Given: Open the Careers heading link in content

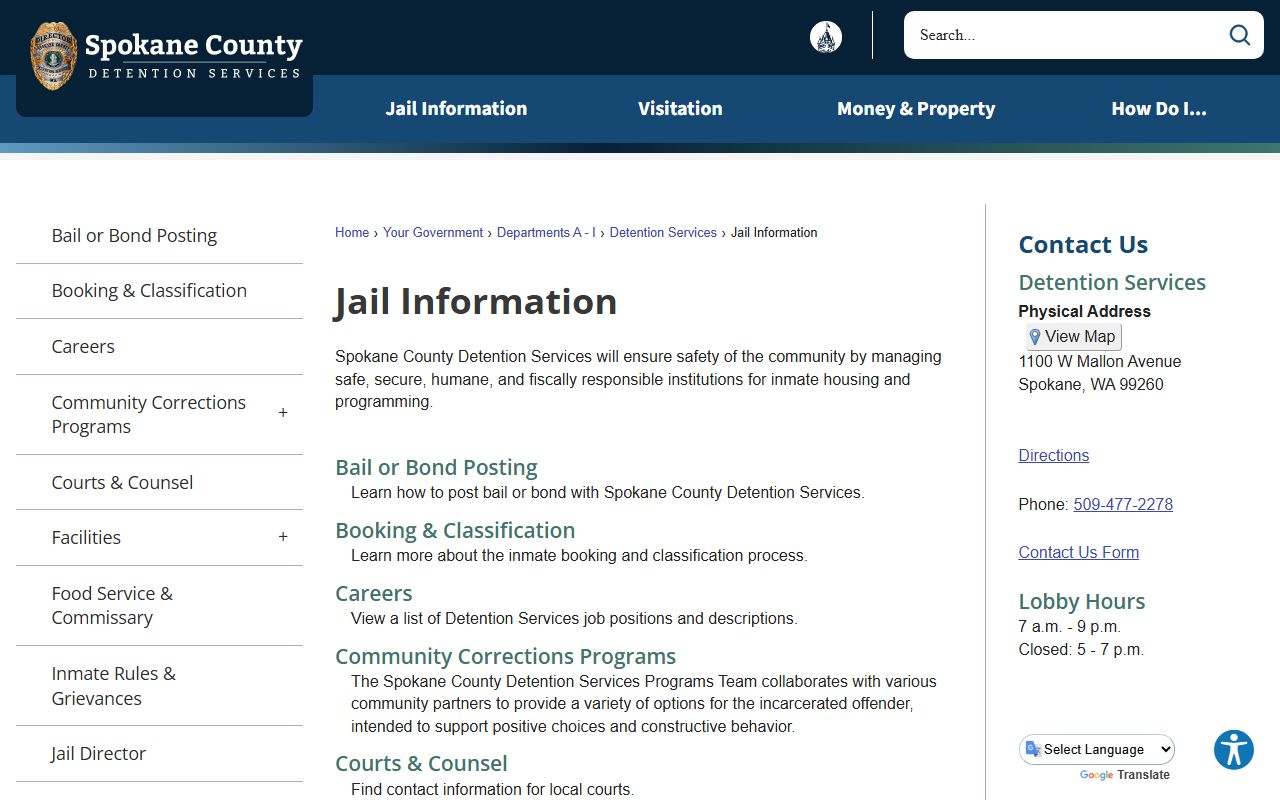Looking at the screenshot, I should pyautogui.click(x=374, y=594).
